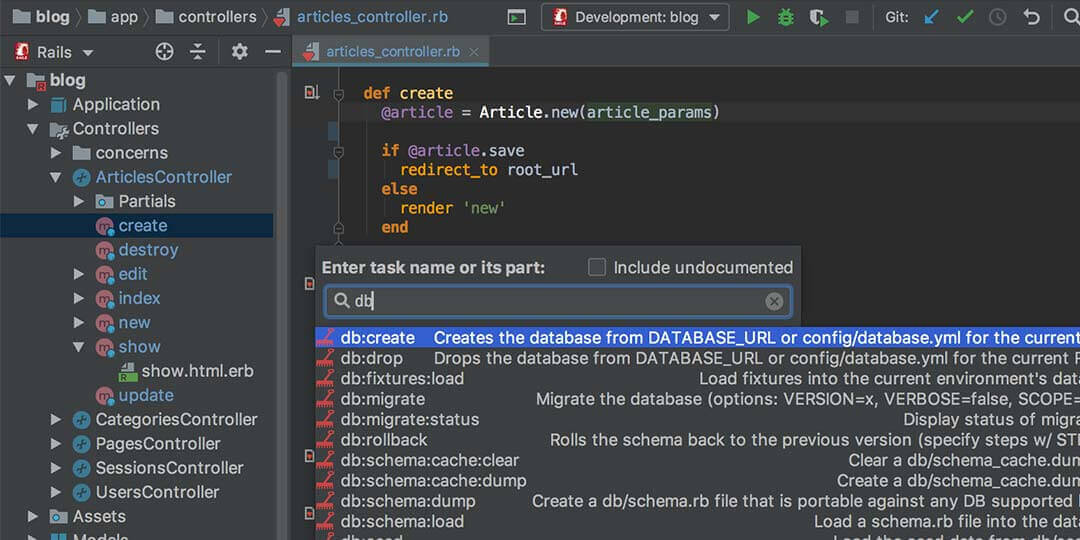Locate current file with the crosshair icon
Image resolution: width=1080 pixels, height=540 pixels.
[165, 52]
